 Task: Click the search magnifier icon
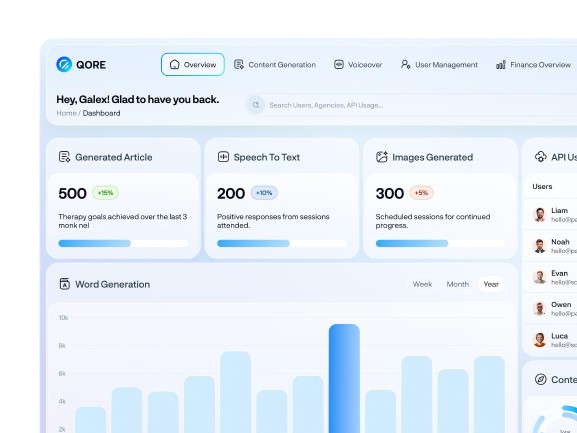tap(256, 105)
